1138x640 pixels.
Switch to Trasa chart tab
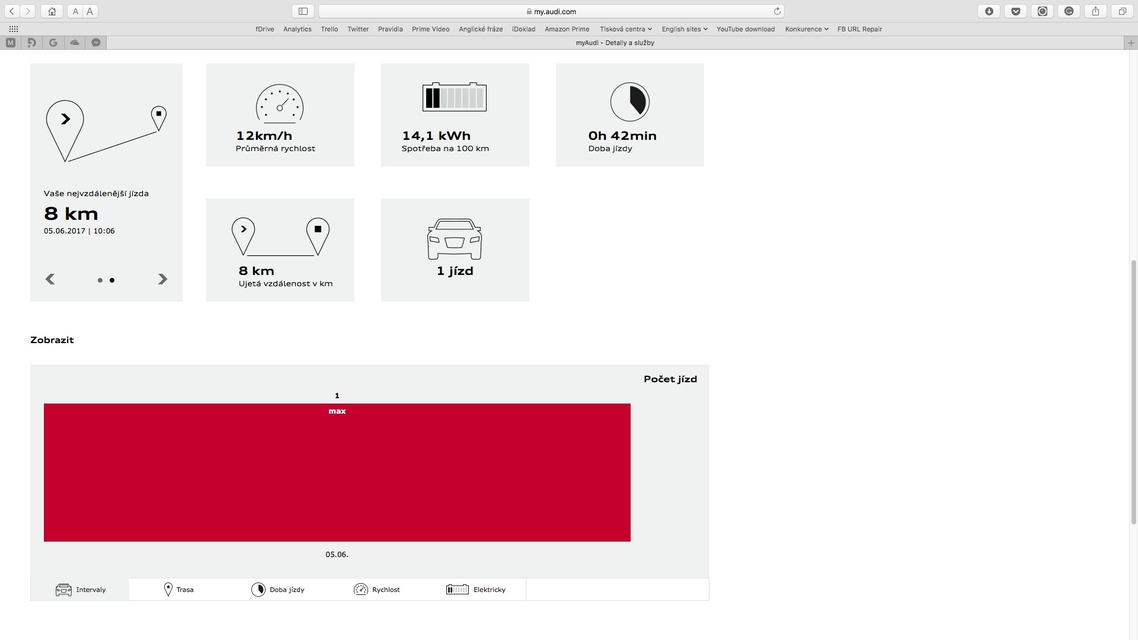(179, 590)
